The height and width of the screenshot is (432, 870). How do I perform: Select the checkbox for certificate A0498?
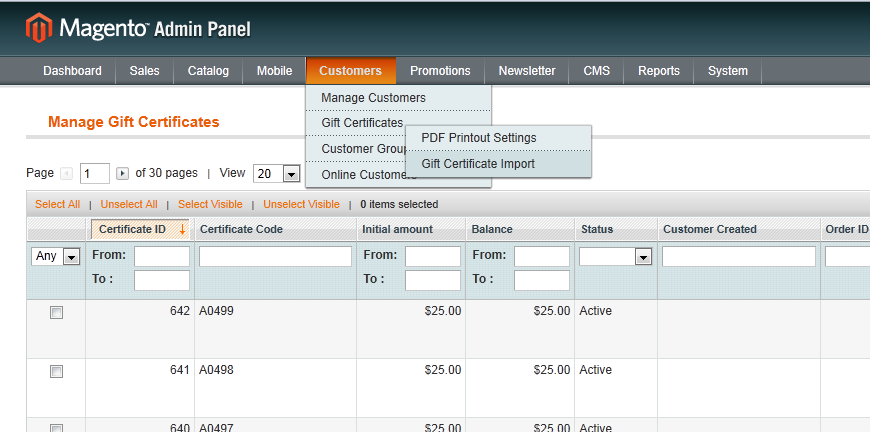click(x=56, y=372)
